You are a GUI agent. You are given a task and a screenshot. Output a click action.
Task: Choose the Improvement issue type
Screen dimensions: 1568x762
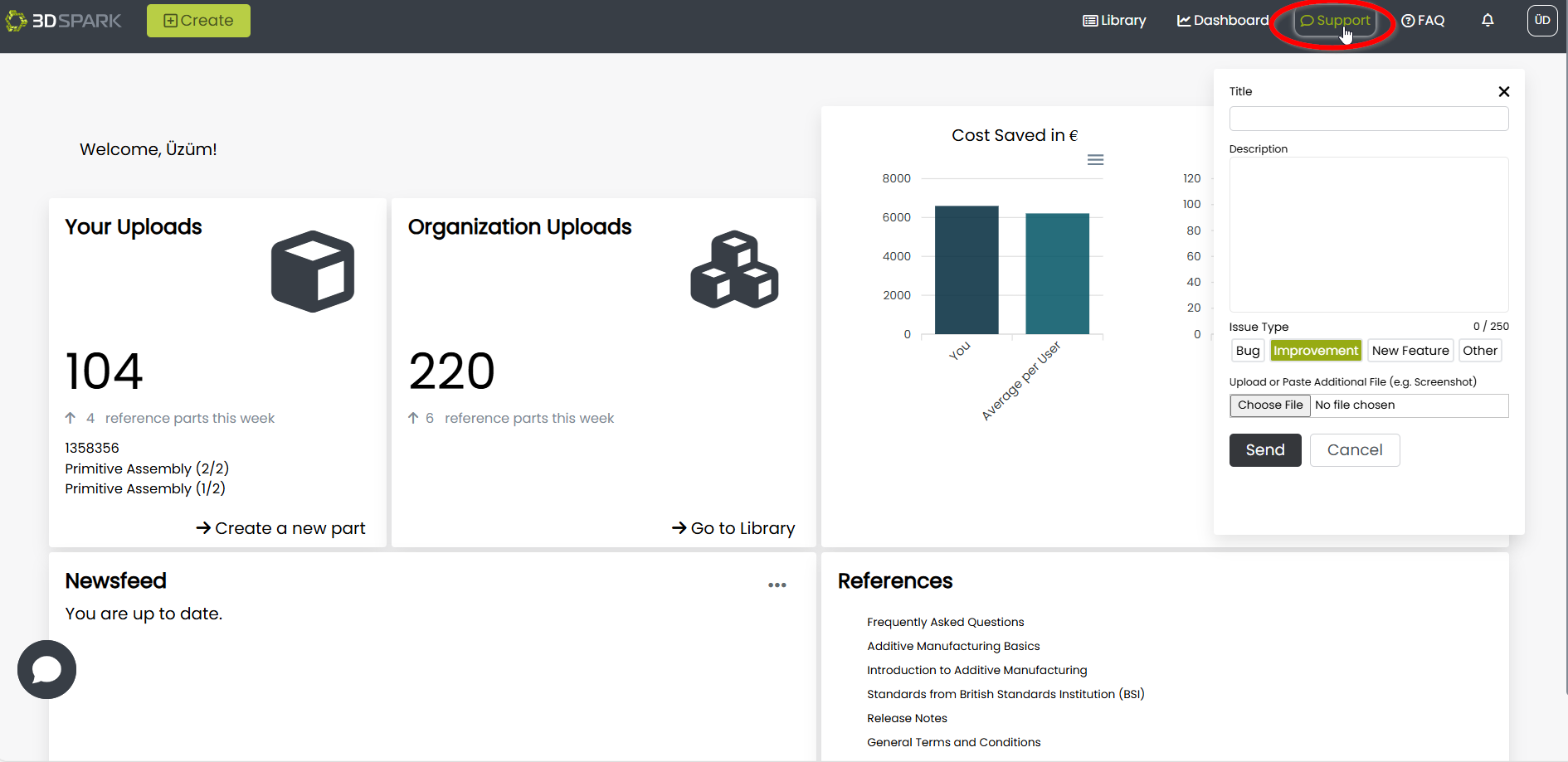1315,351
